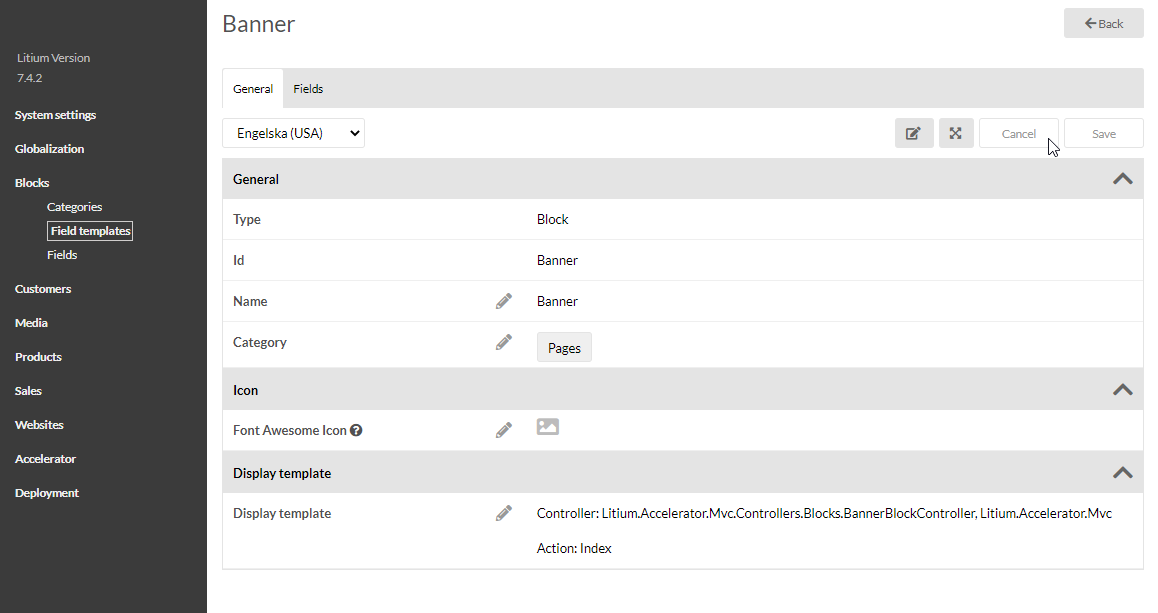Click the Cancel button
1158x613 pixels.
[1018, 134]
